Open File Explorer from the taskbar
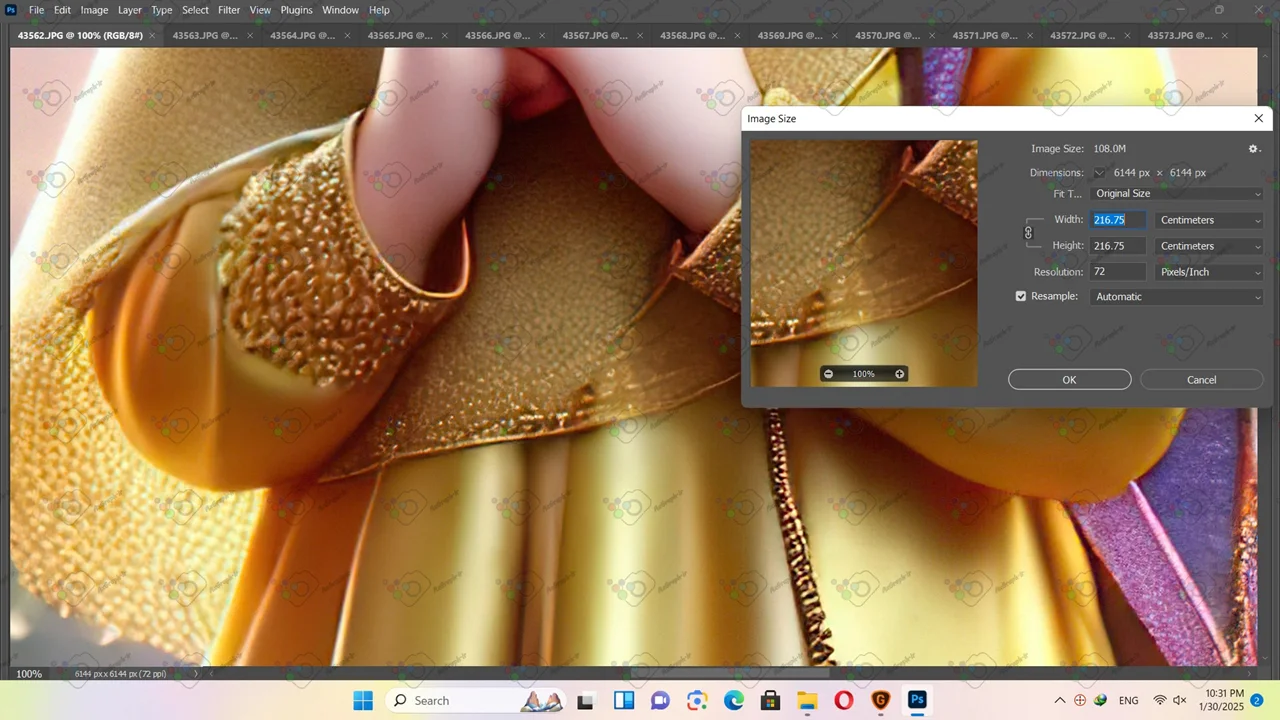 [807, 700]
